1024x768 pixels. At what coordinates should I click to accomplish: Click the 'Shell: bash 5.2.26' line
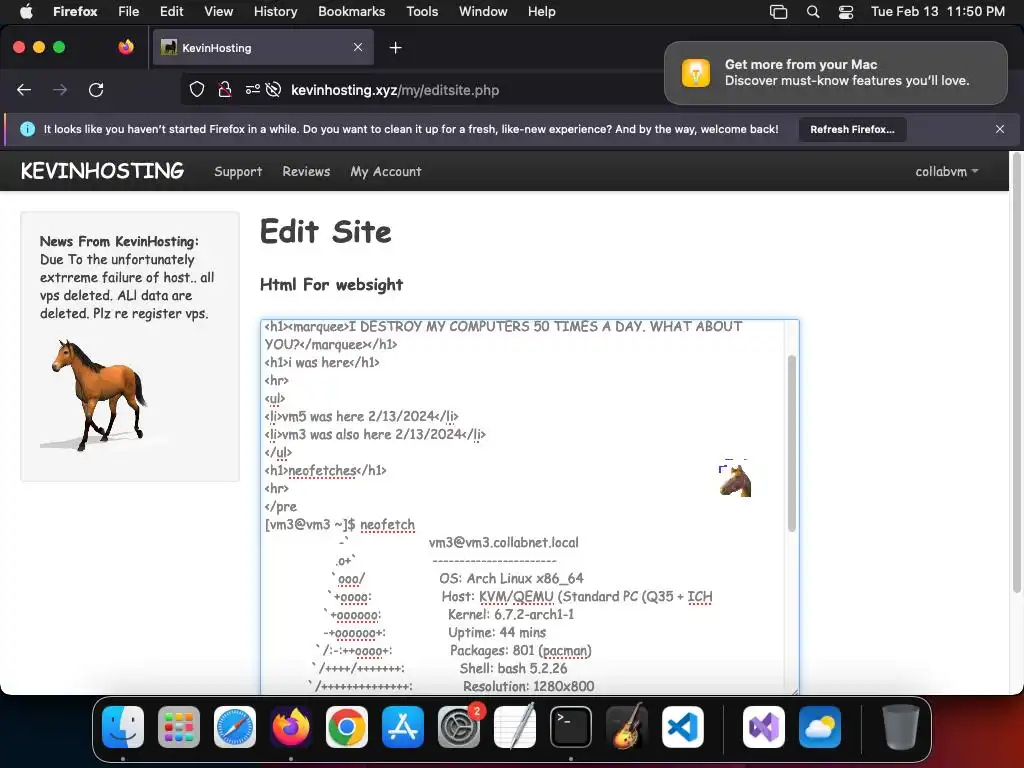513,668
